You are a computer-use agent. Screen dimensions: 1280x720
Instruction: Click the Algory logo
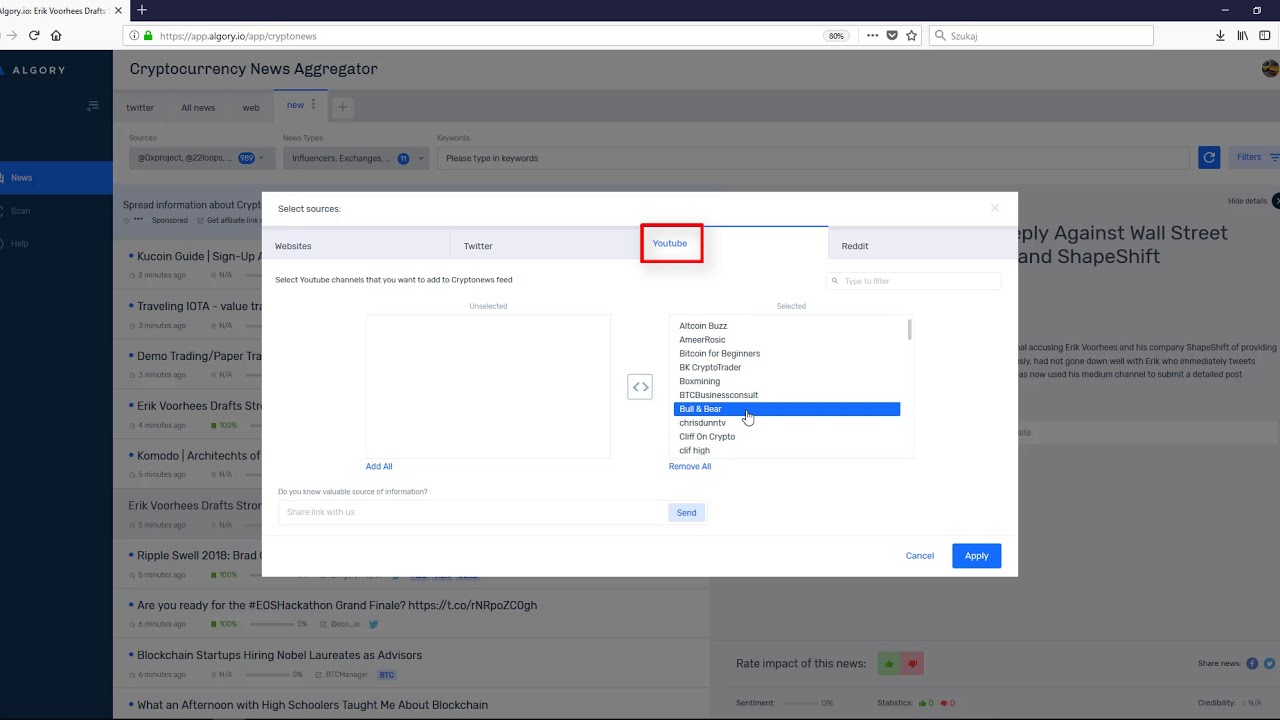coord(33,70)
